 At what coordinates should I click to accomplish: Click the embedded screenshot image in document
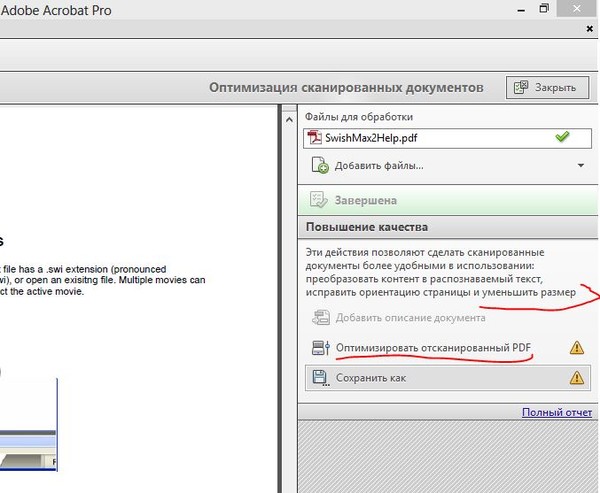[x=29, y=425]
